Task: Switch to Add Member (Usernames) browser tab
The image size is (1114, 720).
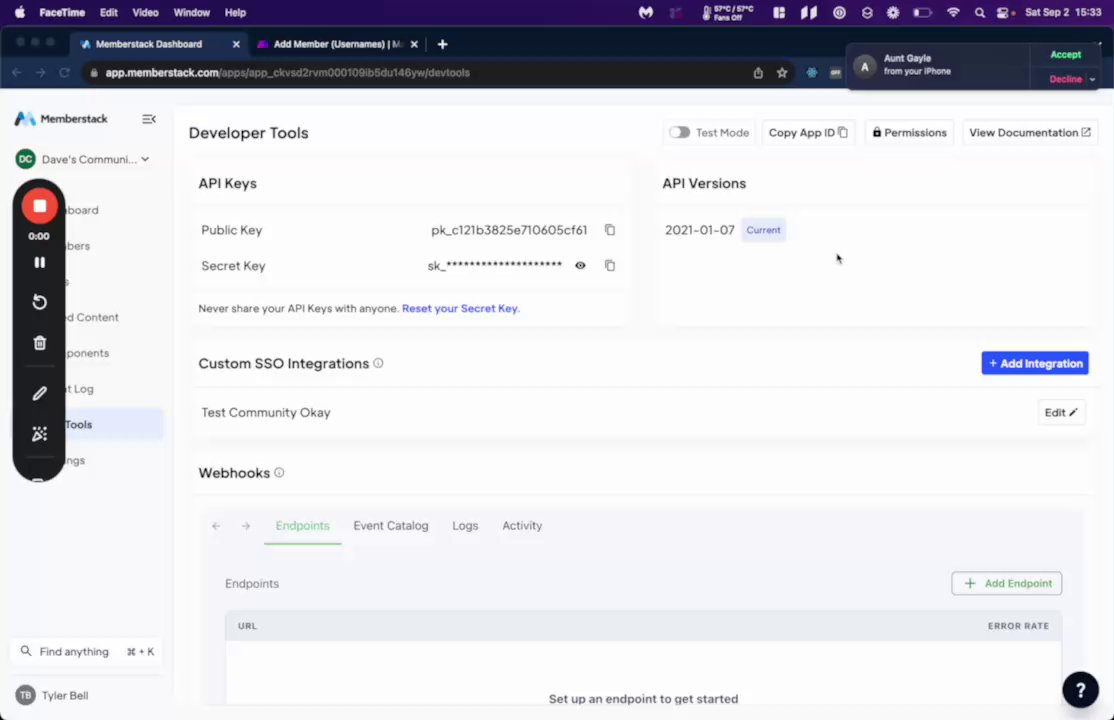Action: pos(338,44)
